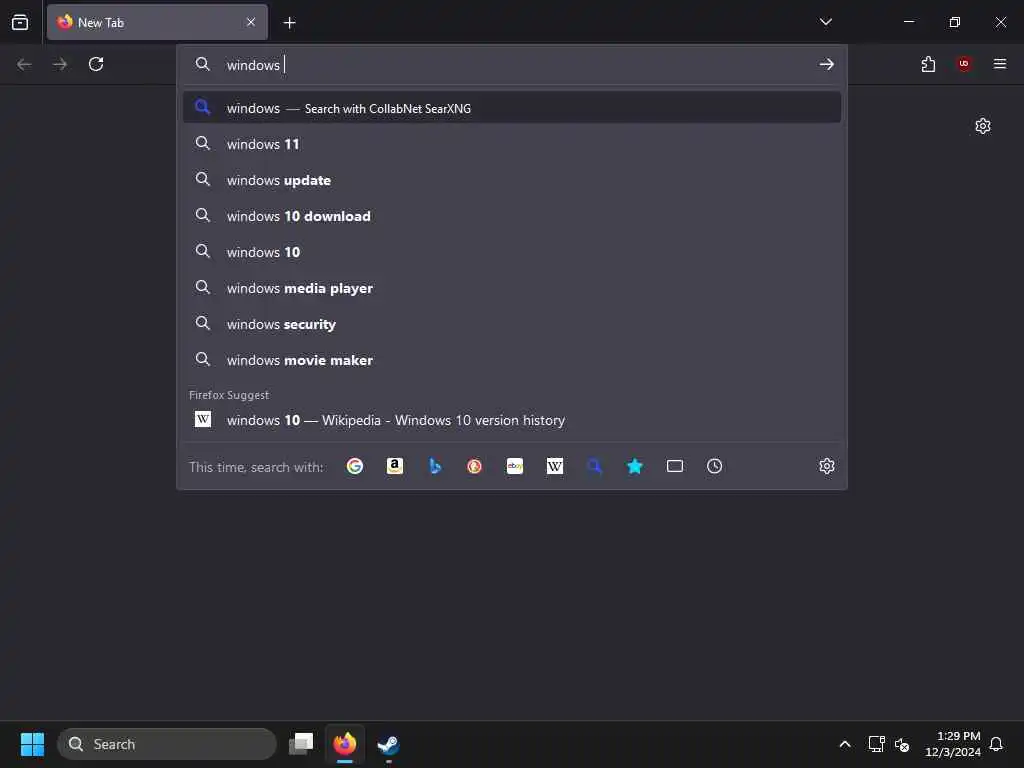Choose suggestion 'windows update'
This screenshot has width=1024, height=768.
(x=512, y=180)
